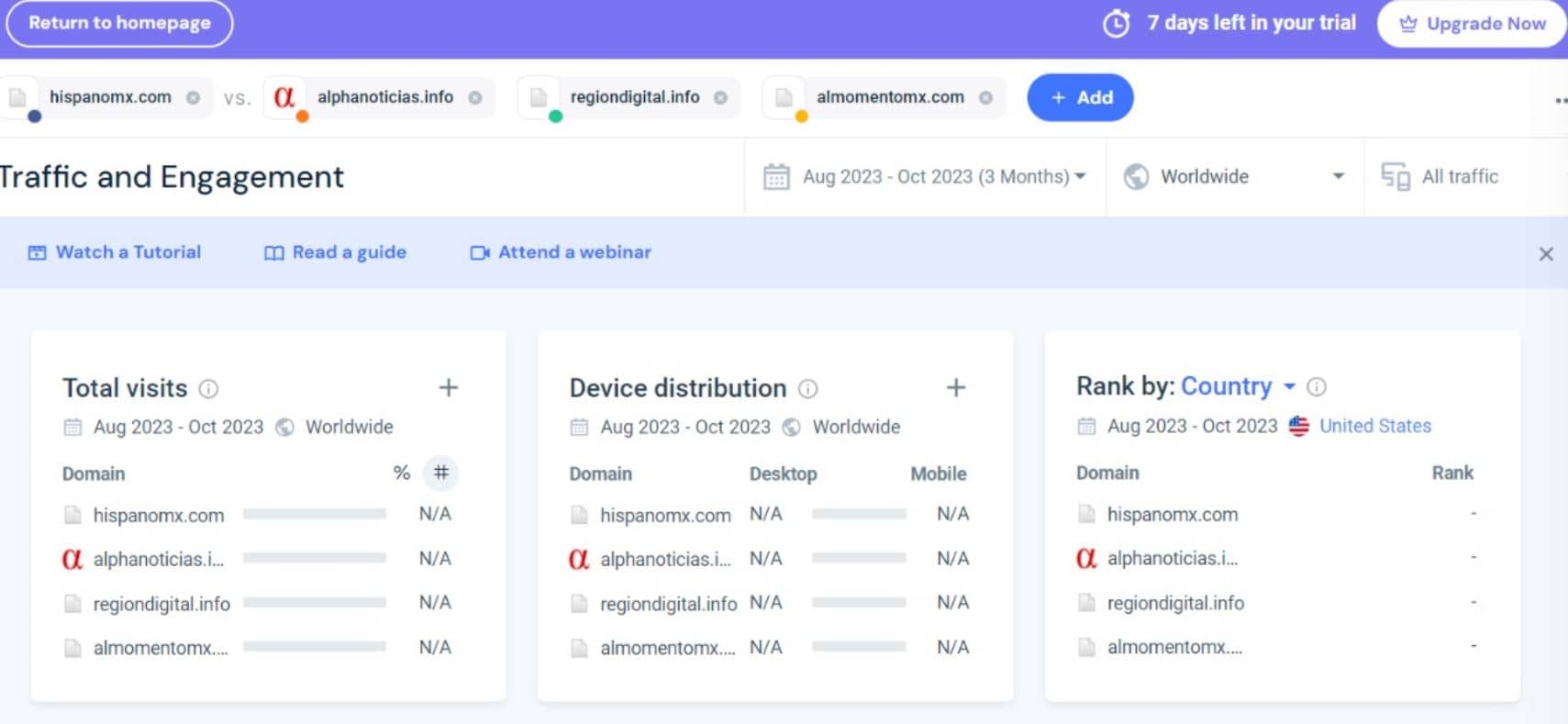The height and width of the screenshot is (724, 1568).
Task: Open Watch a Tutorial link
Action: coord(115,252)
